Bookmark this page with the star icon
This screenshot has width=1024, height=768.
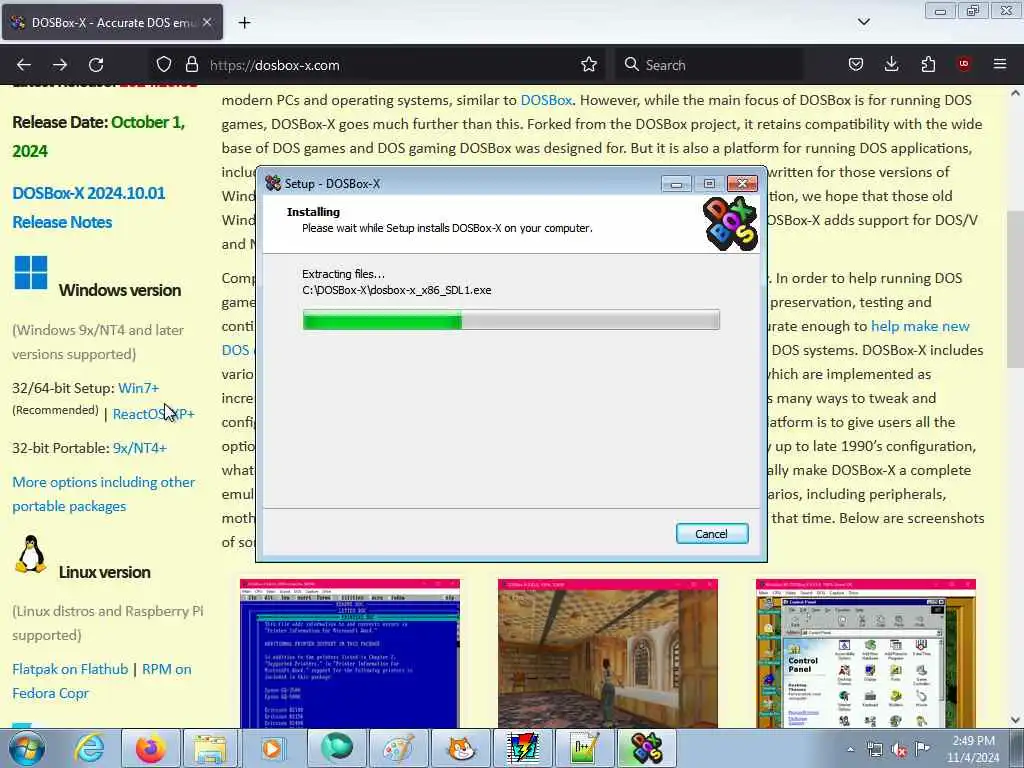click(589, 65)
